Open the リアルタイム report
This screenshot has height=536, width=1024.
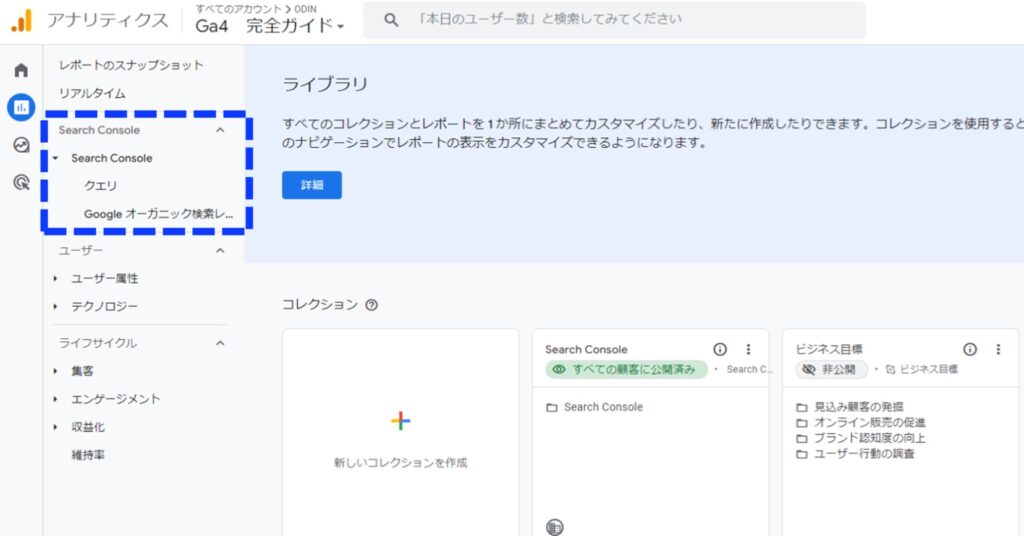pos(92,93)
